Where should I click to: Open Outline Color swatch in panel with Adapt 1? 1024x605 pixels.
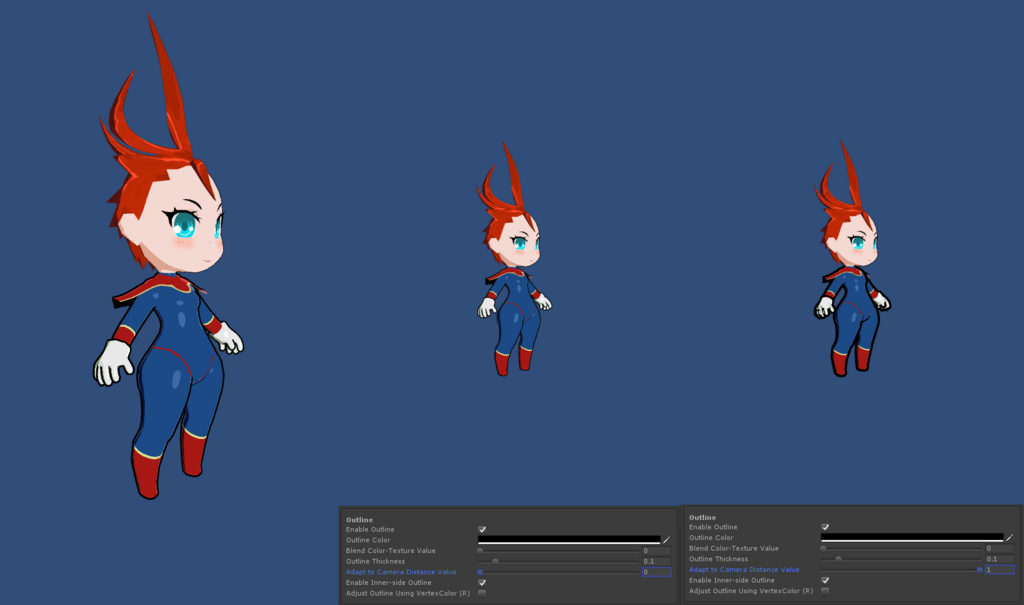tap(912, 537)
